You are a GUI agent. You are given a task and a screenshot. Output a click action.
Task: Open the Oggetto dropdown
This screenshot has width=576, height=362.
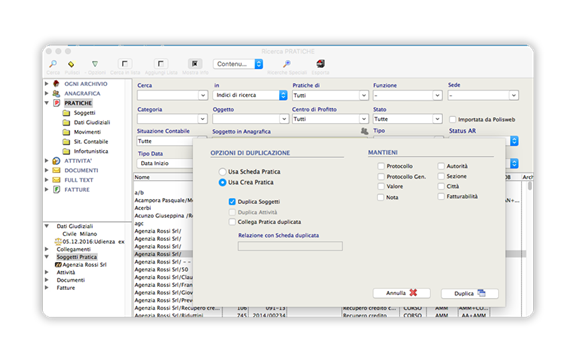coord(251,119)
